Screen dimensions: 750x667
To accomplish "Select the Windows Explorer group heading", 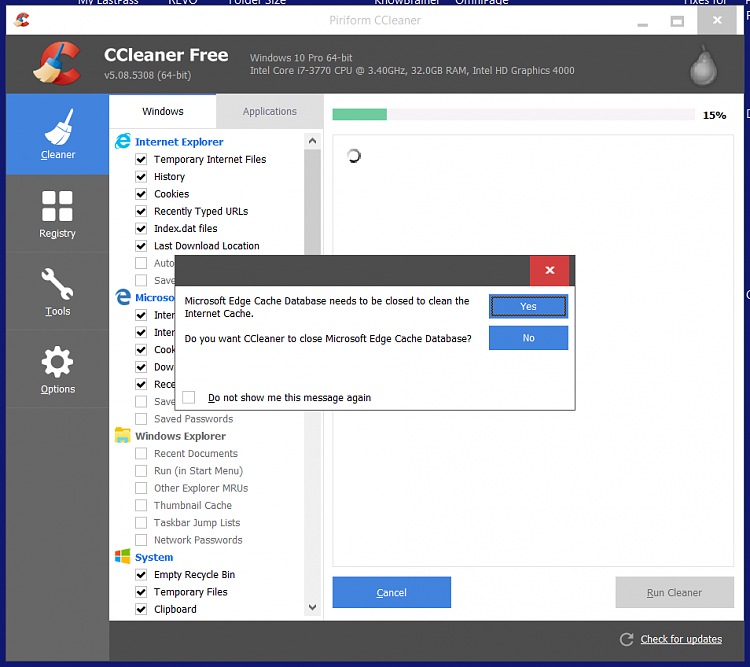I will click(x=180, y=436).
